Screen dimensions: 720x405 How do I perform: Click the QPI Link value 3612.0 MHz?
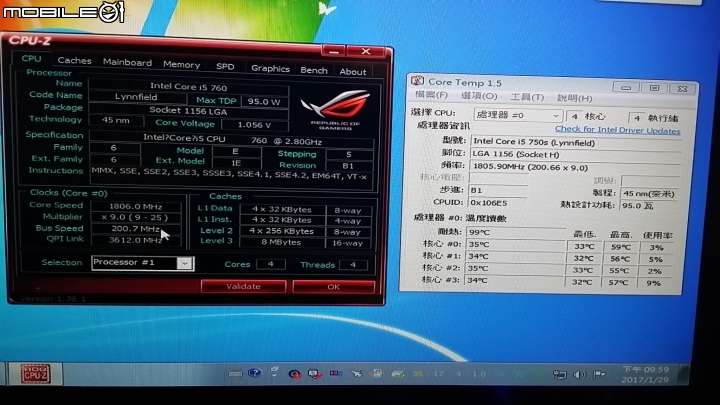point(136,240)
